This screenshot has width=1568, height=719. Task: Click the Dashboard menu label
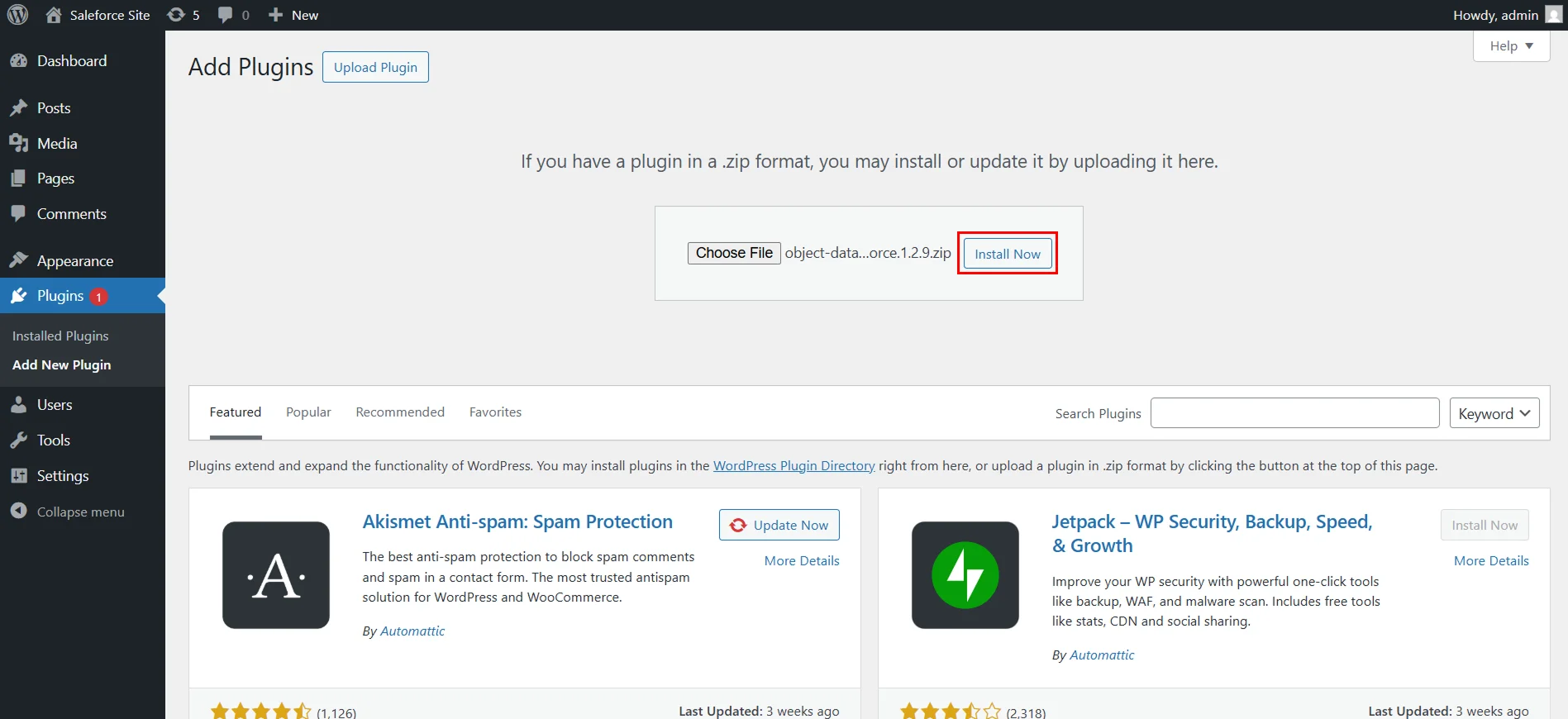[x=72, y=61]
